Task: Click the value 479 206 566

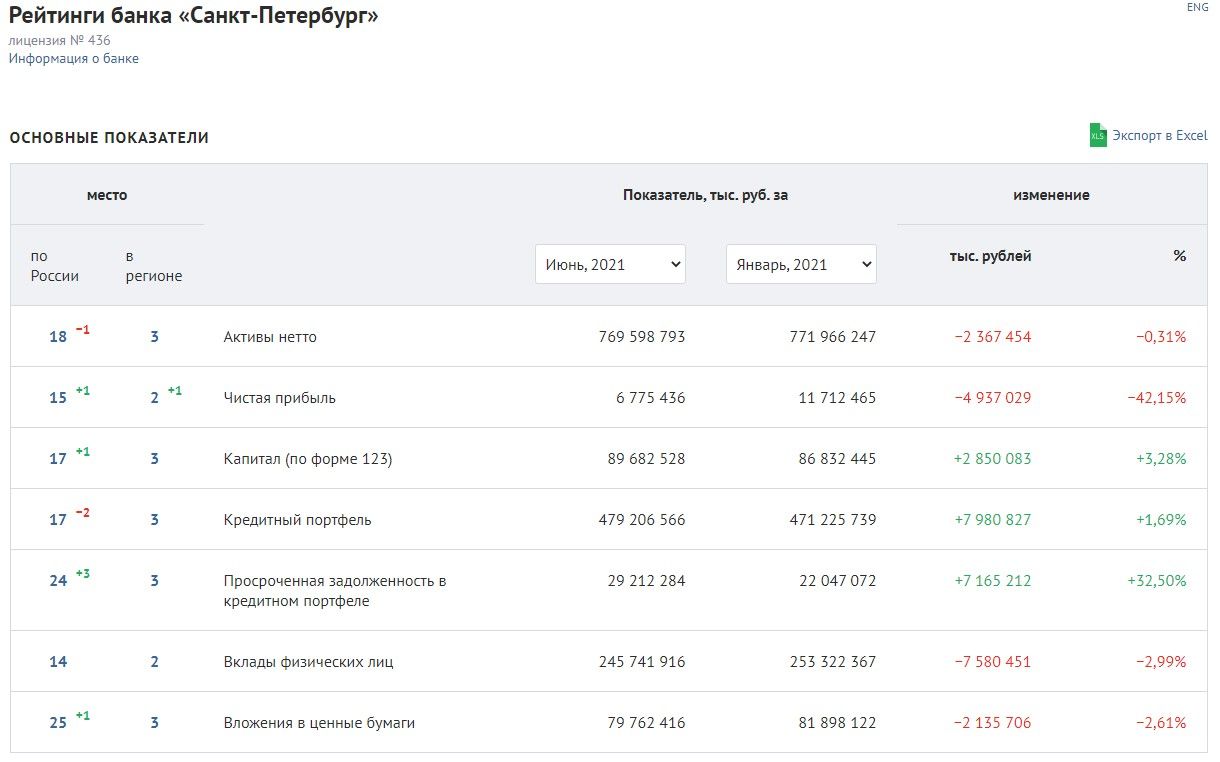Action: click(x=642, y=520)
